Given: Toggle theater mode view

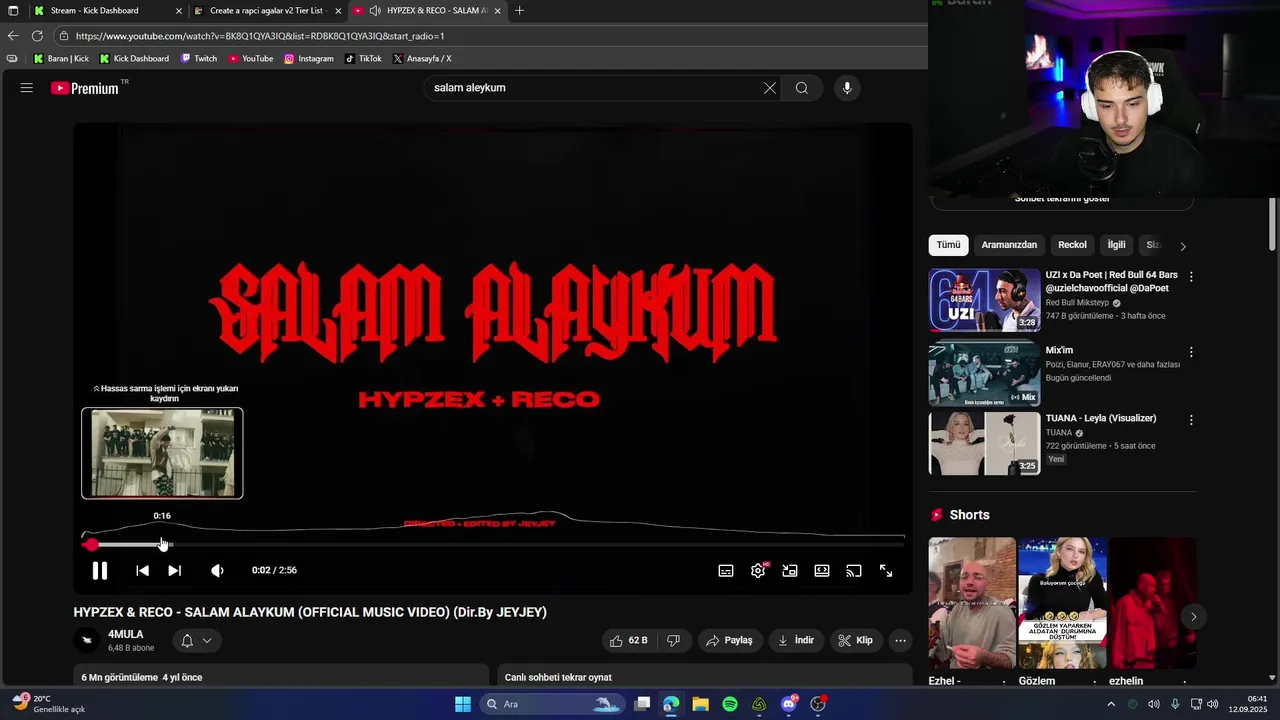Looking at the screenshot, I should click(x=822, y=571).
